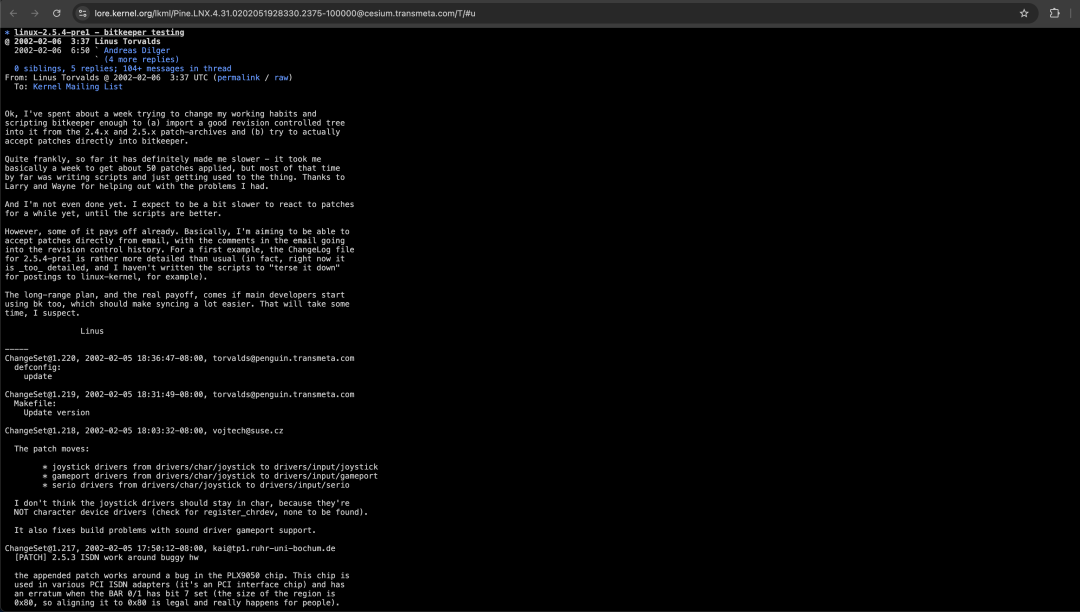The image size is (1080, 612).
Task: Go back to the previous page
Action: point(13,13)
